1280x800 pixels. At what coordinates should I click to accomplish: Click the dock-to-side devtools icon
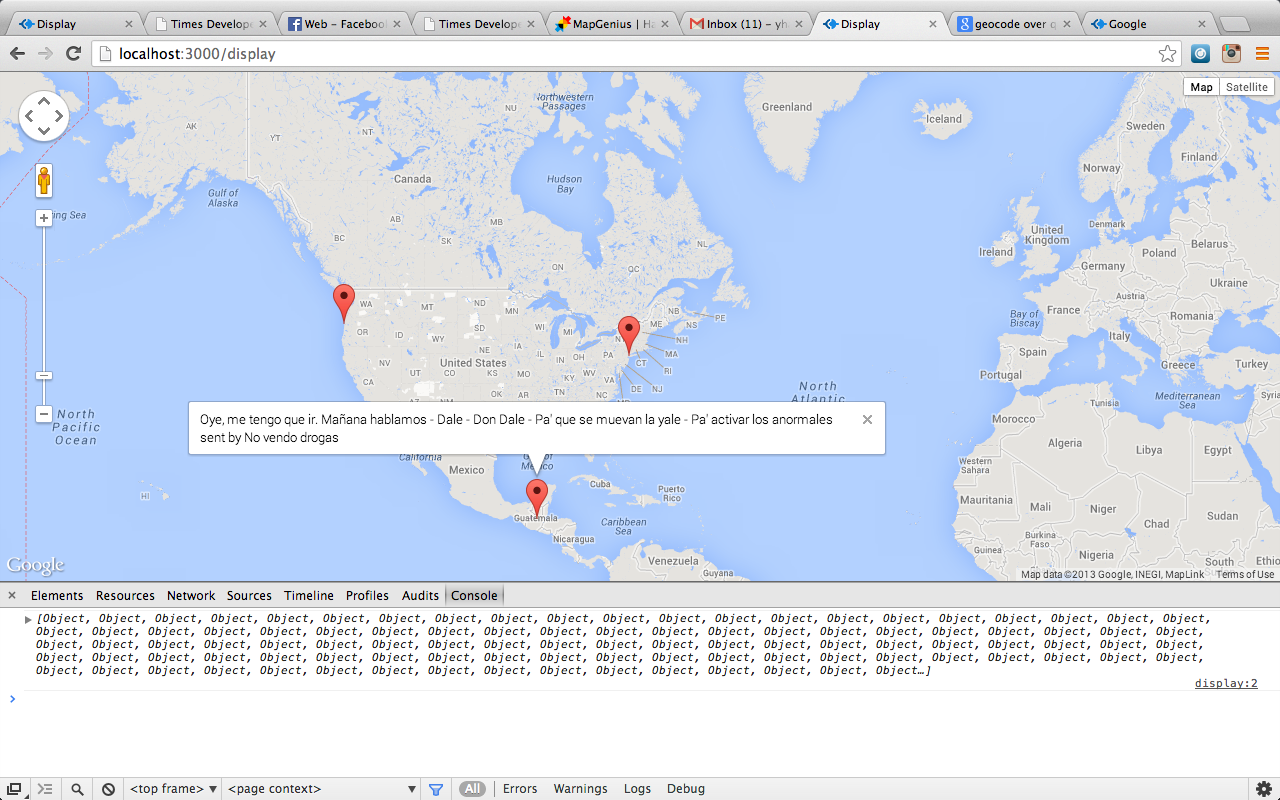point(14,789)
